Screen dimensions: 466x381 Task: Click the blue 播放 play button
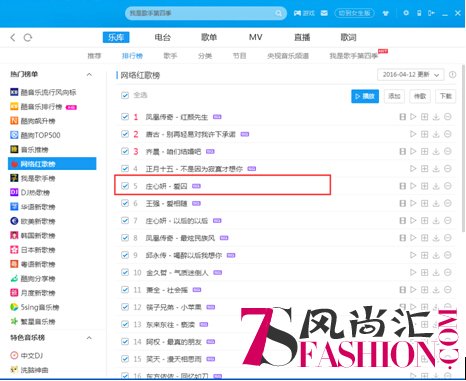pyautogui.click(x=365, y=96)
